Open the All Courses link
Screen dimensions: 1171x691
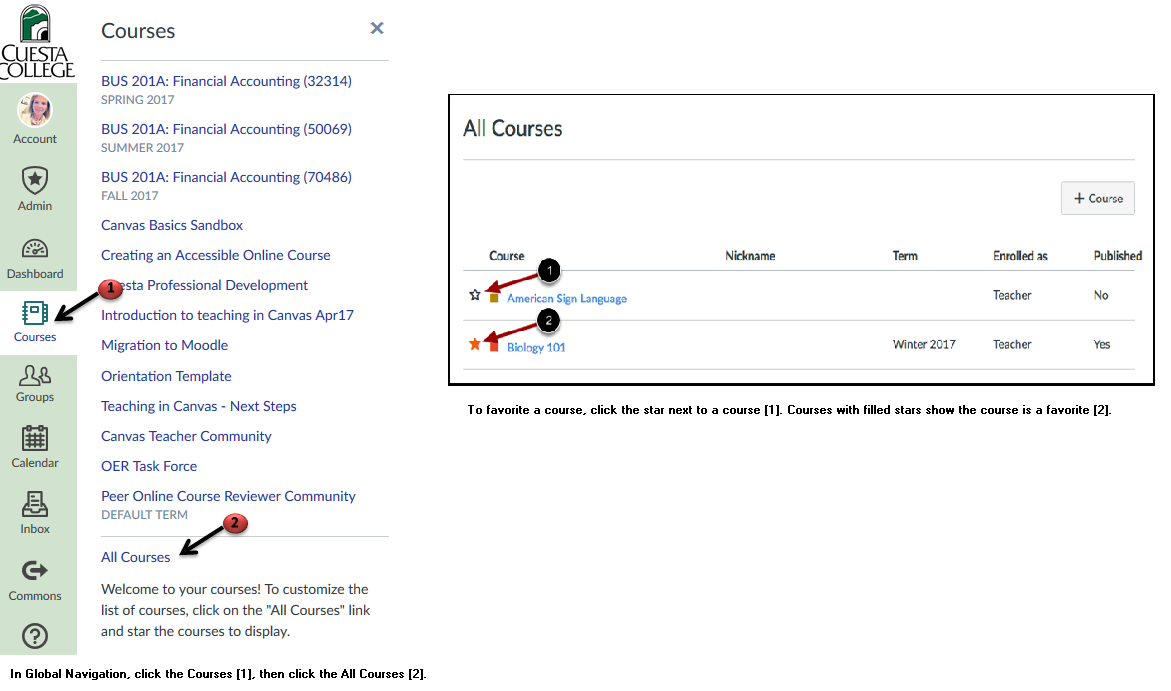pos(136,557)
